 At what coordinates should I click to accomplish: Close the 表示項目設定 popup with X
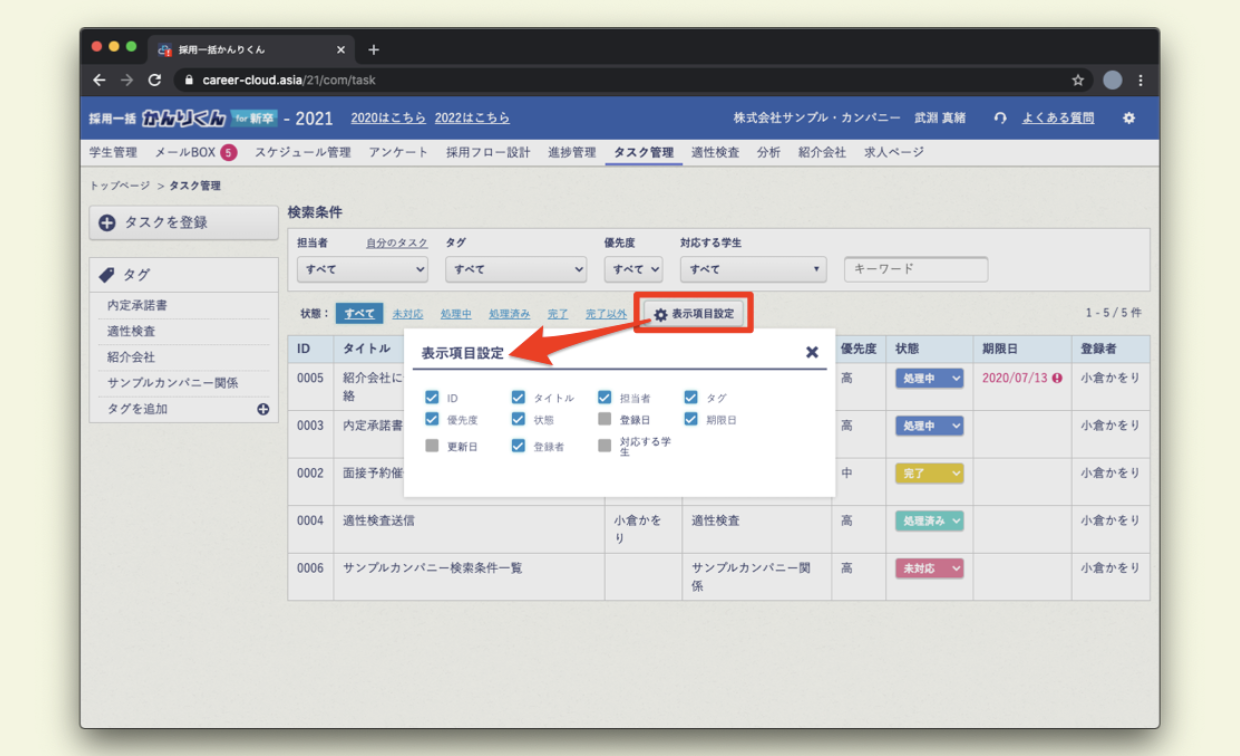coord(812,352)
